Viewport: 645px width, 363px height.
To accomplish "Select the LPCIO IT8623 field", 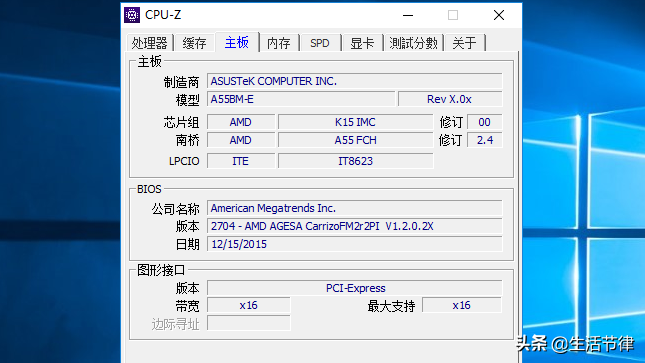I will [355, 161].
